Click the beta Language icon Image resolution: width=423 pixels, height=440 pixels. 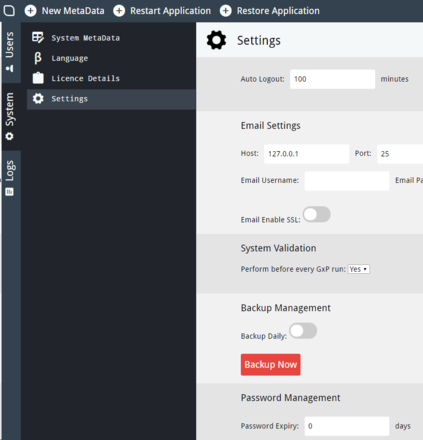point(38,58)
